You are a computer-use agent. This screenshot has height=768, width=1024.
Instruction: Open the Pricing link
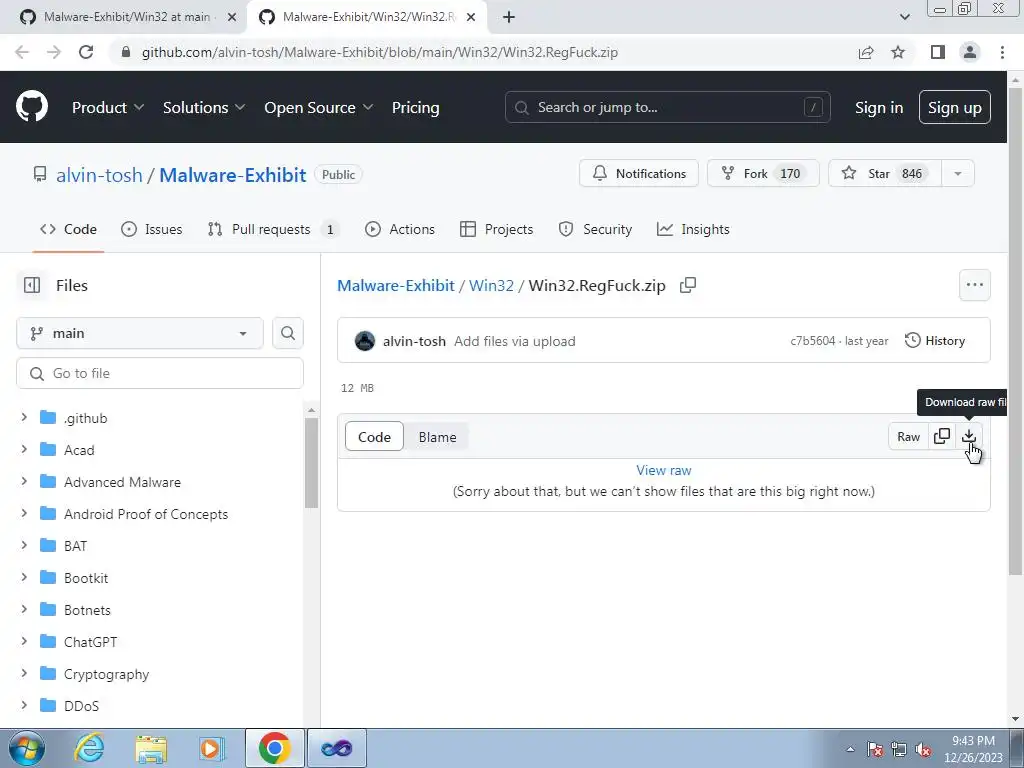[x=415, y=108]
